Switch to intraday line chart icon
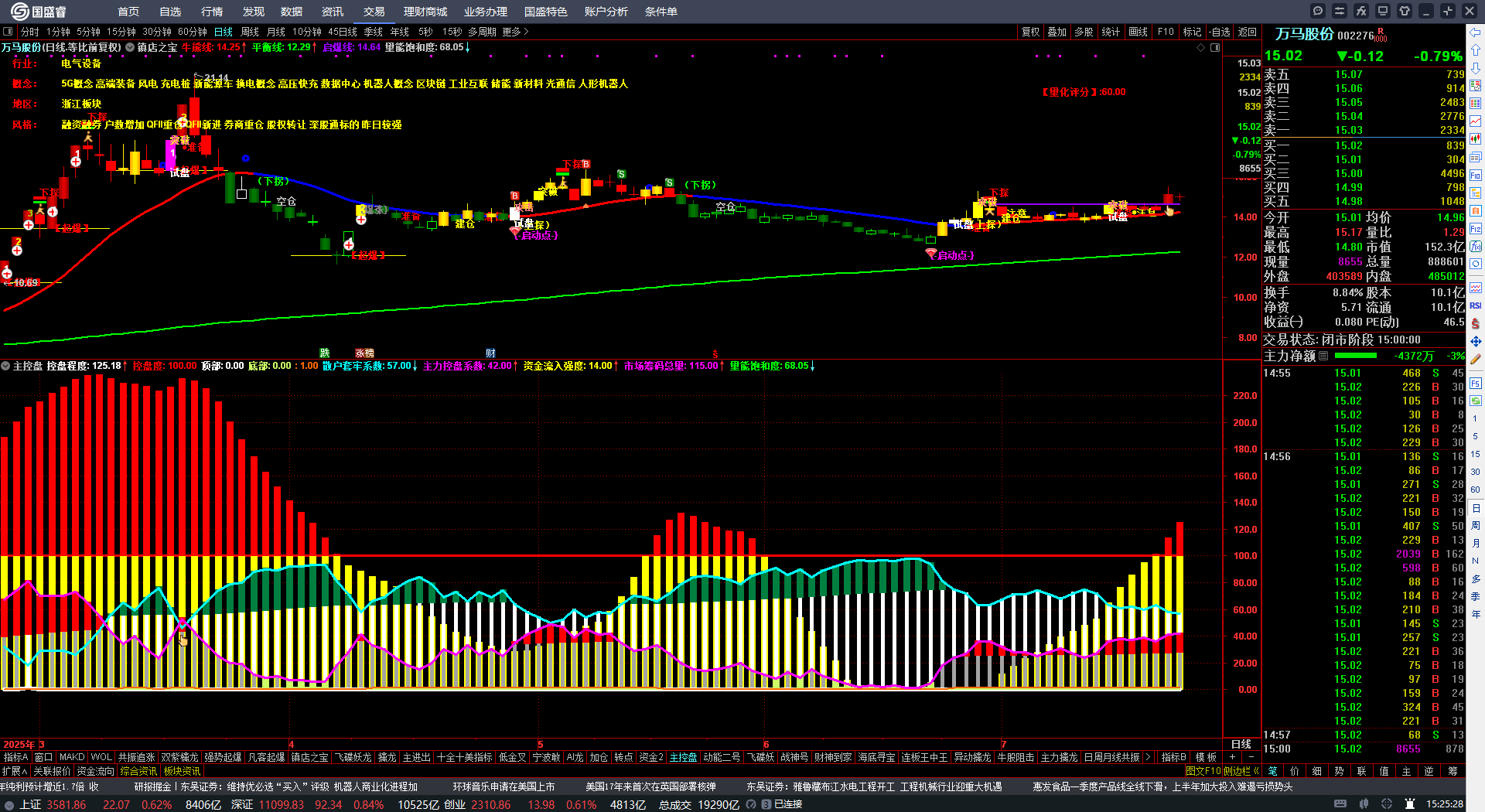 pyautogui.click(x=1476, y=121)
